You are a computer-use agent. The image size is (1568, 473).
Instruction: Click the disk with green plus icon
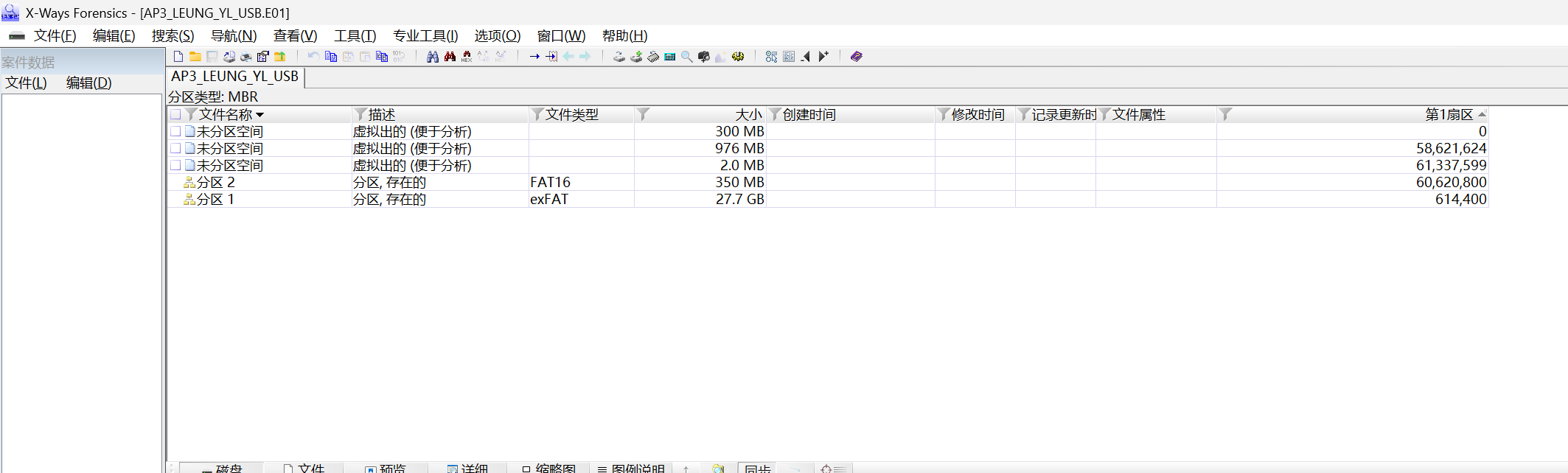tap(636, 57)
